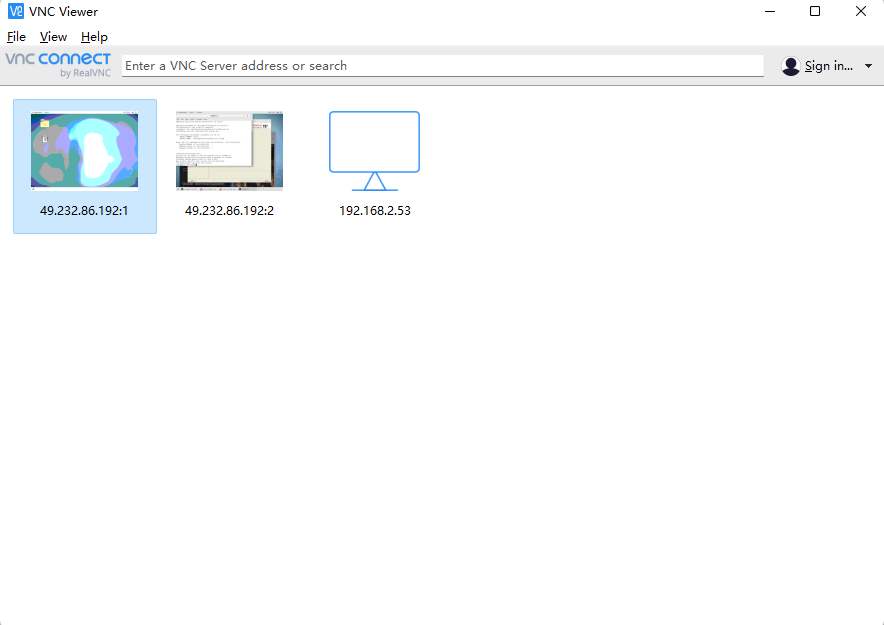Expand the dropdown arrow next to Sign in
This screenshot has height=625, width=884.
point(868,66)
